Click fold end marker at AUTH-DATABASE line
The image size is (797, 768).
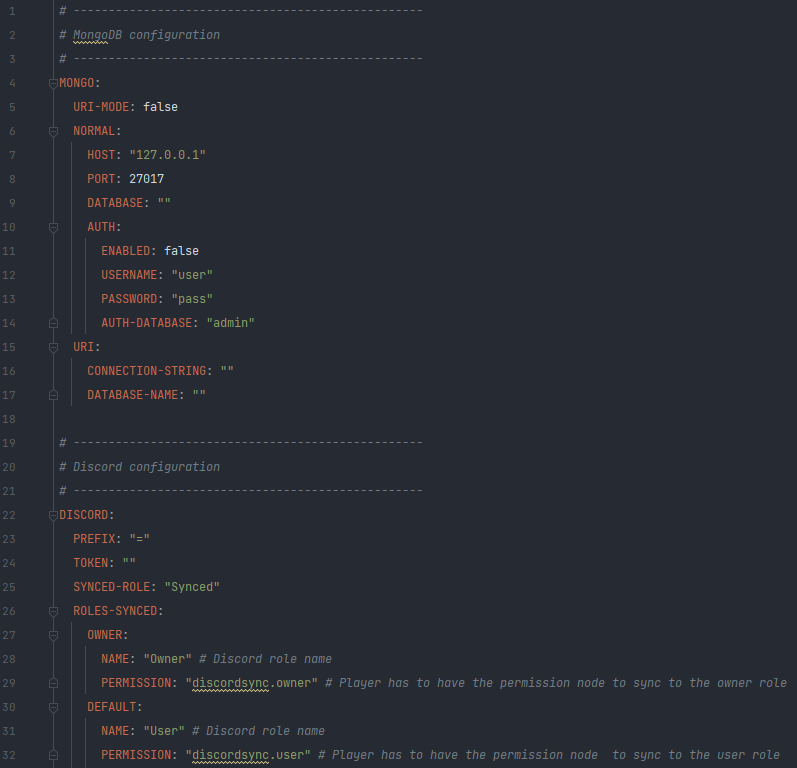(53, 323)
